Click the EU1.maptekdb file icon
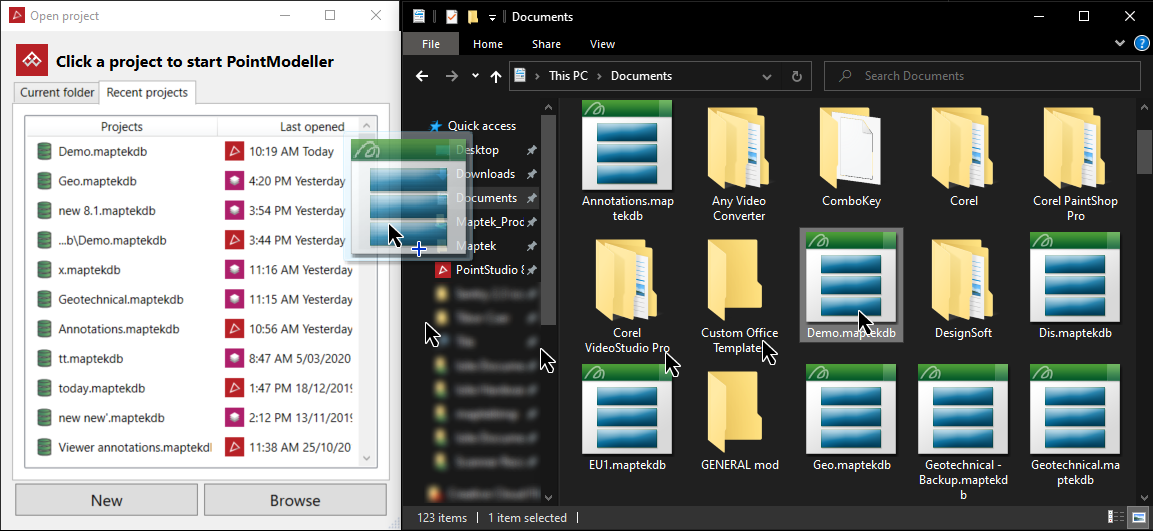Image resolution: width=1153 pixels, height=531 pixels. click(x=627, y=410)
